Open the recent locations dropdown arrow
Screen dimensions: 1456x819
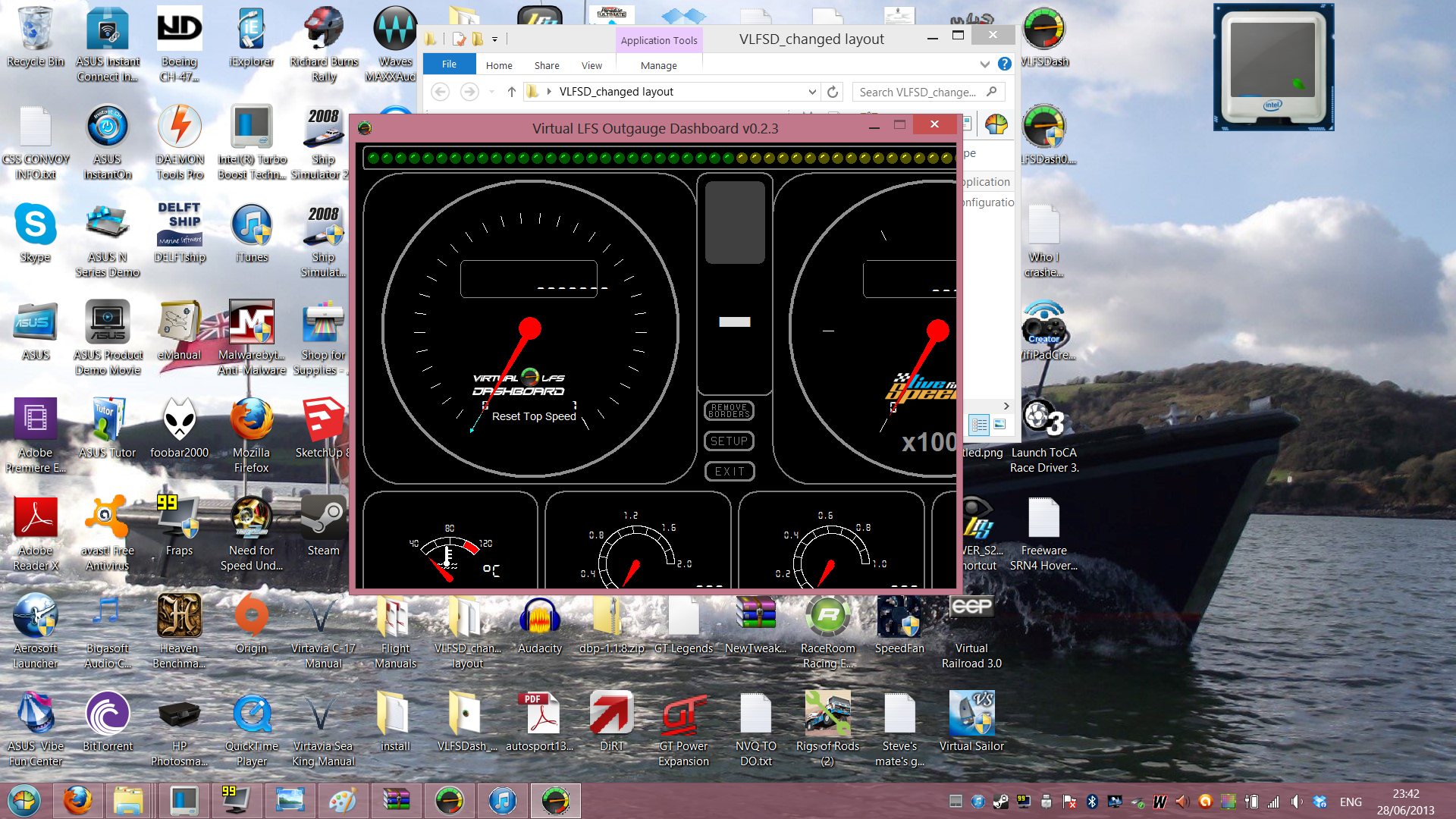coord(491,92)
